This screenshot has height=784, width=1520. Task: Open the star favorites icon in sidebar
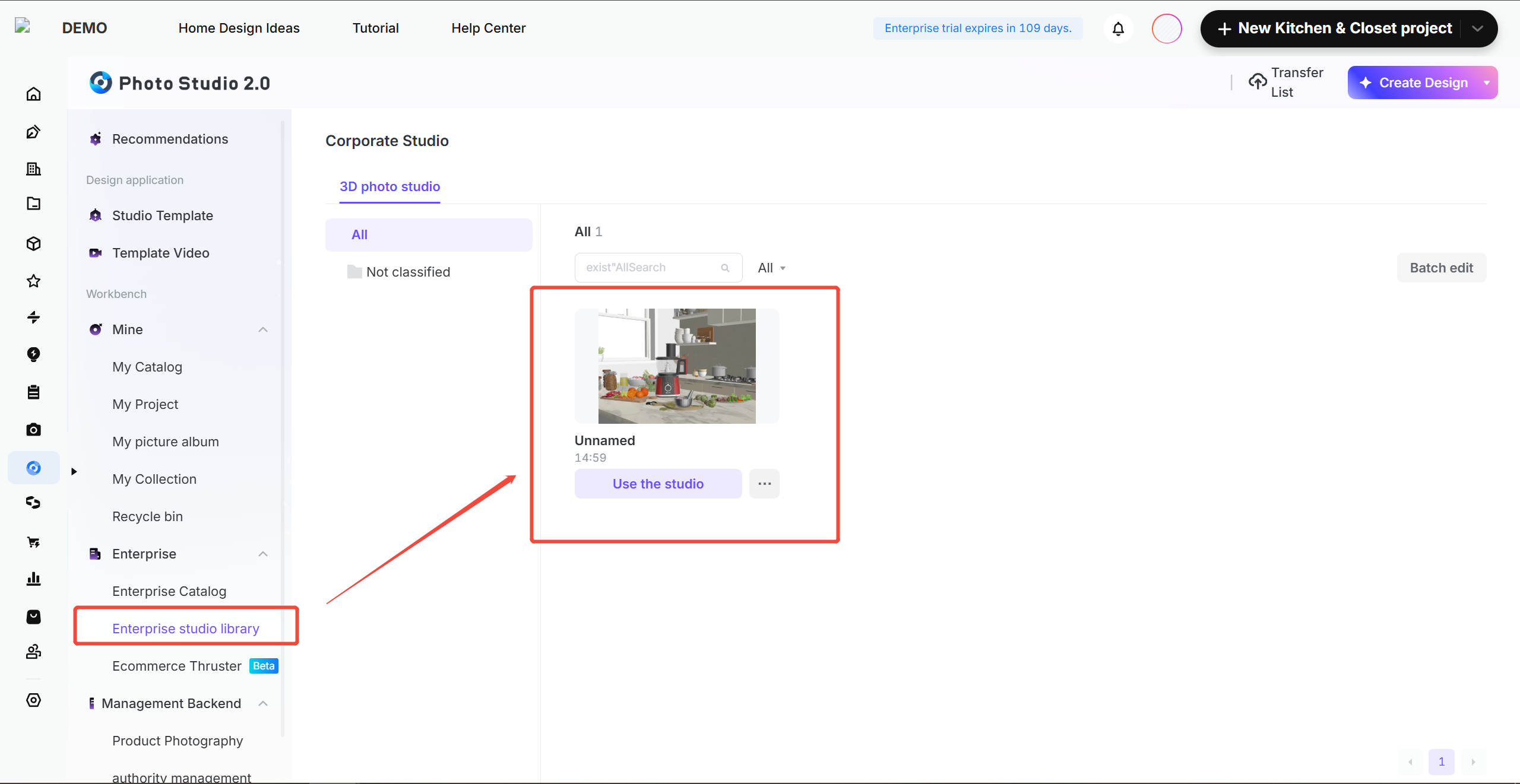click(34, 281)
